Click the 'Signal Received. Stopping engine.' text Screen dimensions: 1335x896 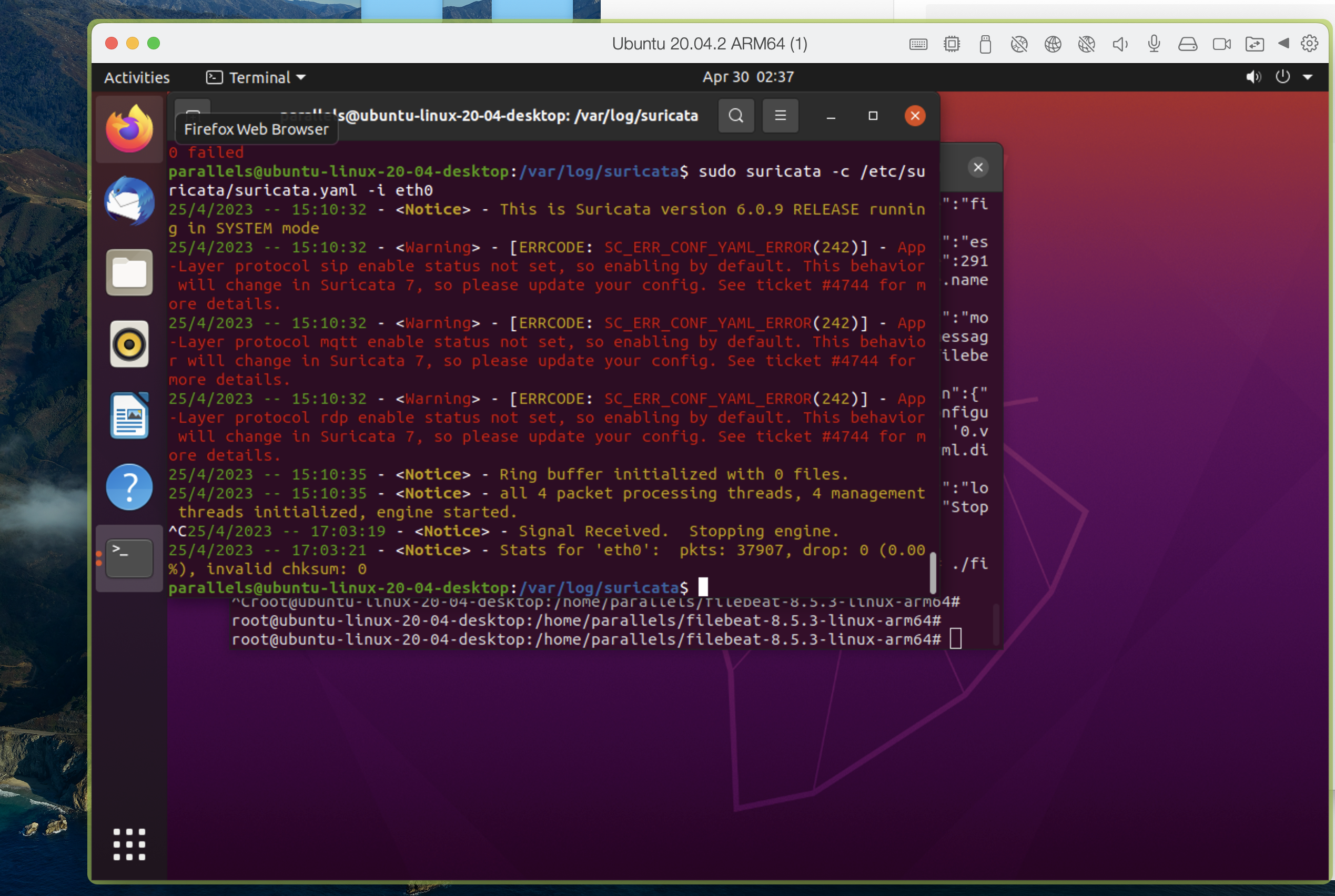[x=679, y=531]
